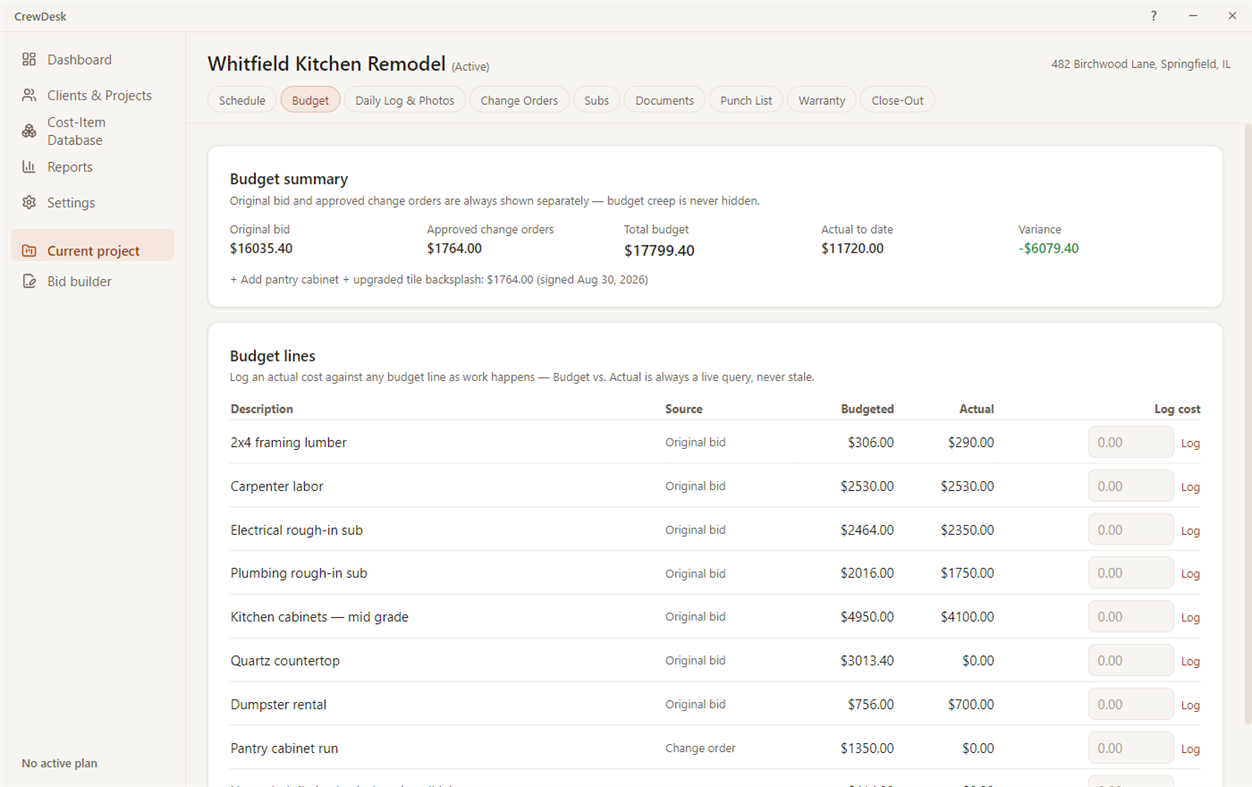Log cost for Plumbing rough-in sub
Viewport: 1252px width, 787px height.
[x=1190, y=574]
